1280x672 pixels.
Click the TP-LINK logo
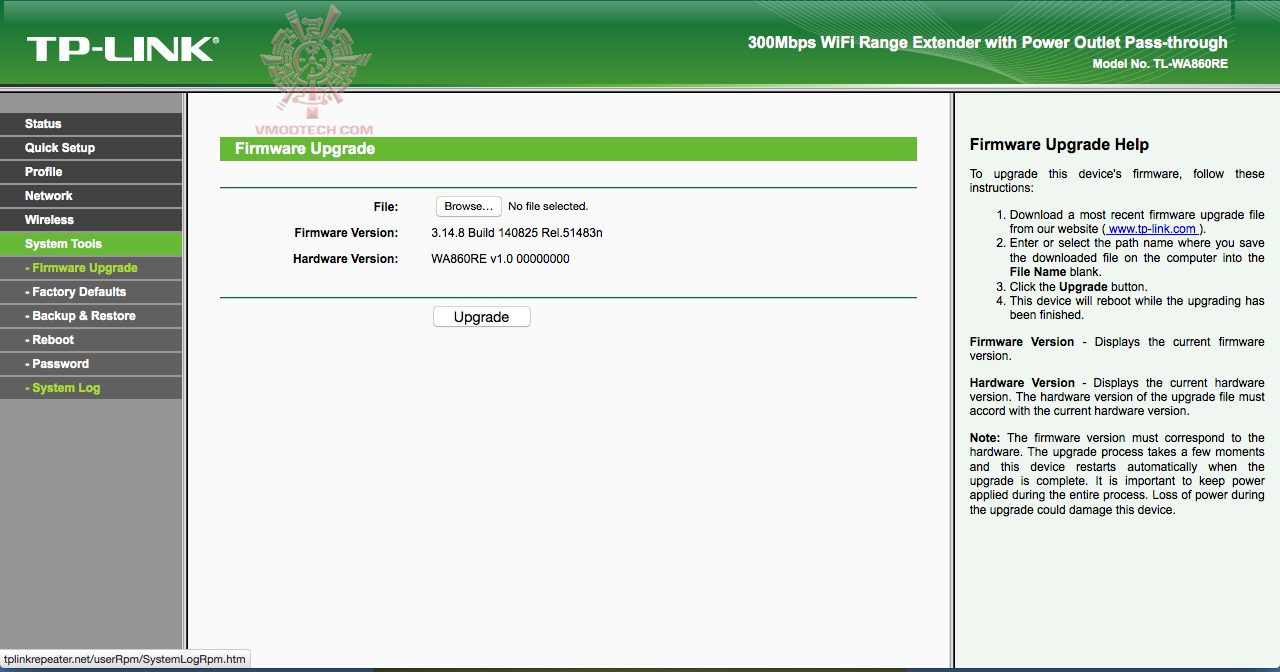(x=122, y=50)
